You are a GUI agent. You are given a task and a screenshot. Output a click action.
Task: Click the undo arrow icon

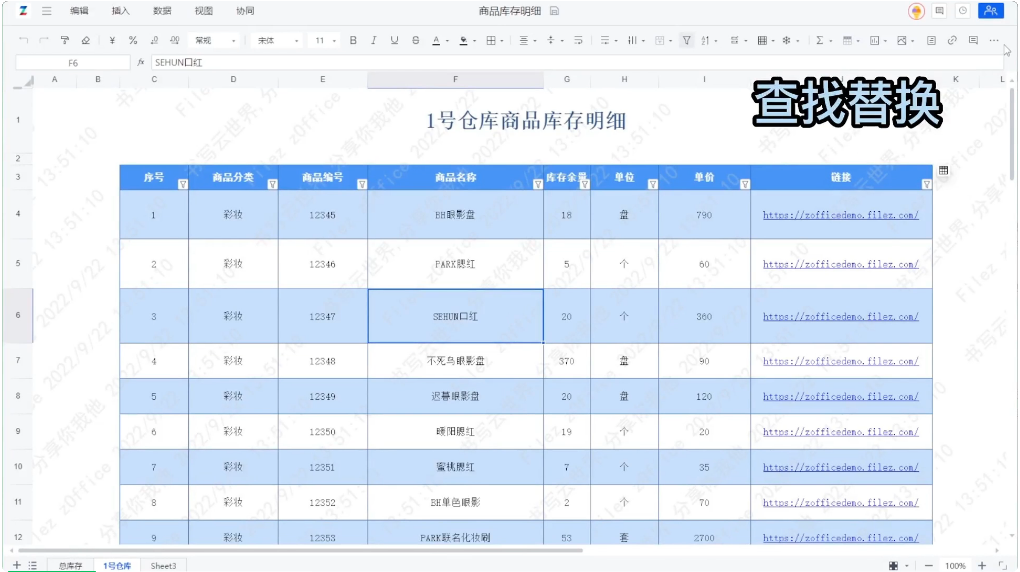[x=23, y=40]
